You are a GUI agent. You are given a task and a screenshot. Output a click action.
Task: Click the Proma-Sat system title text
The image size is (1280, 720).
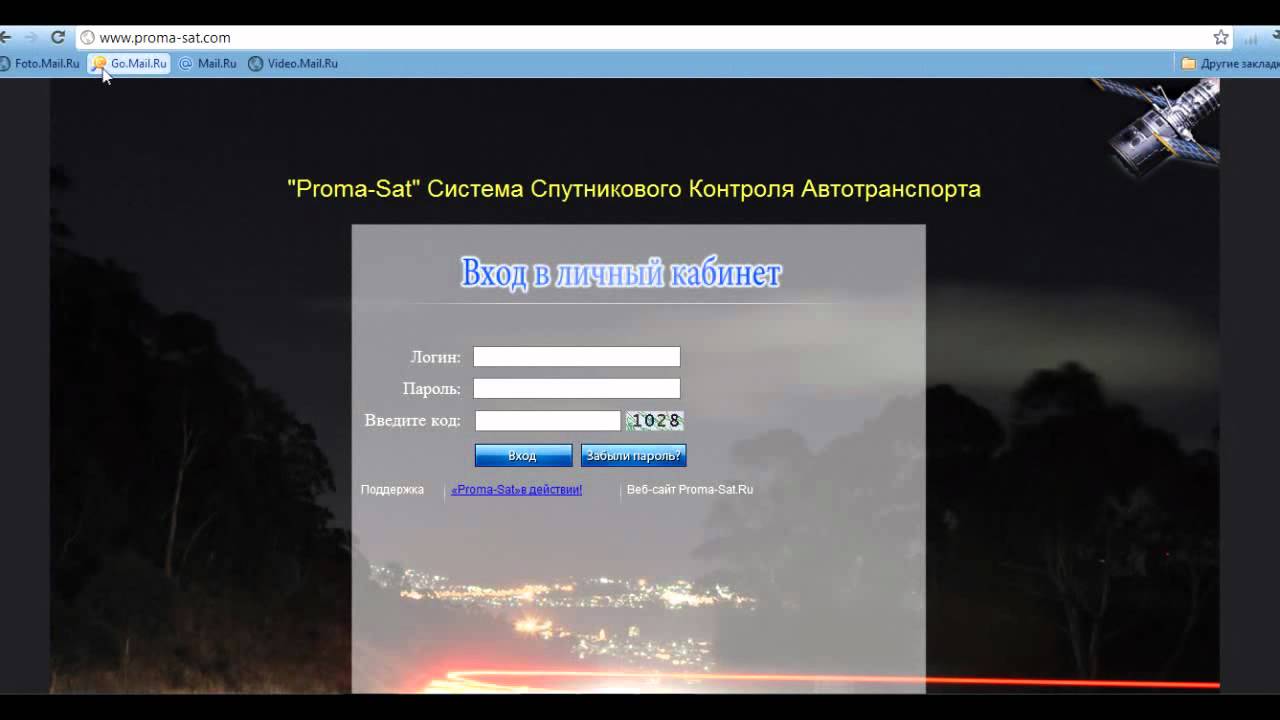(x=634, y=189)
